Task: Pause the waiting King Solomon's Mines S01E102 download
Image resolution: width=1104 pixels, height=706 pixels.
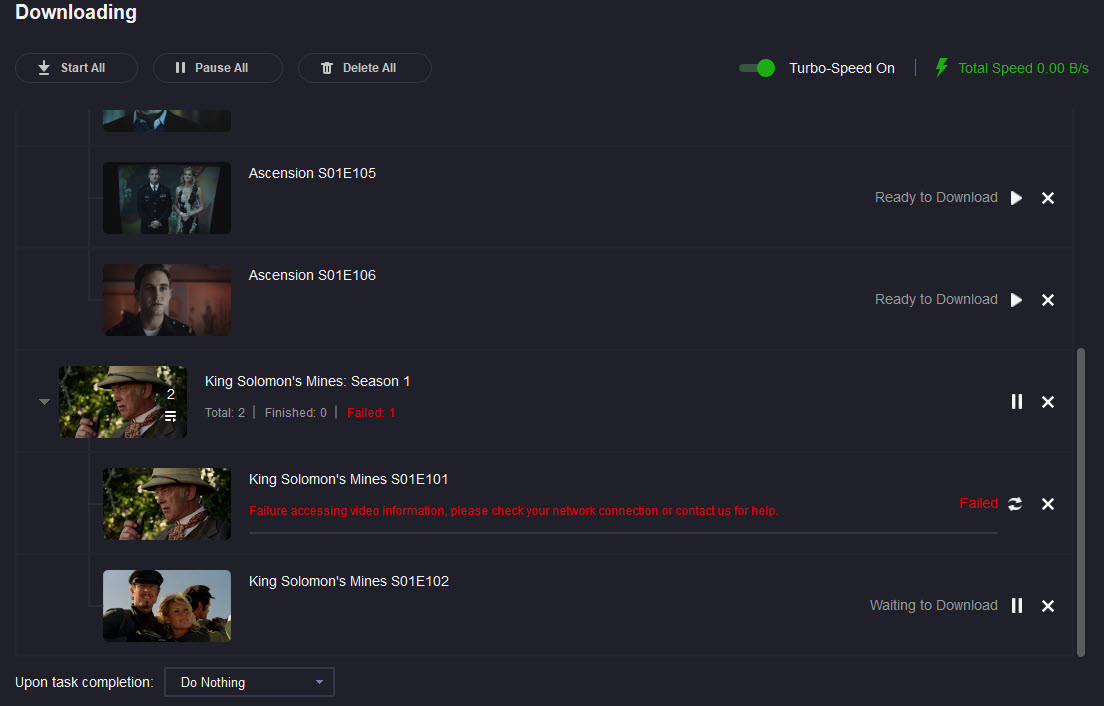Action: (1016, 605)
